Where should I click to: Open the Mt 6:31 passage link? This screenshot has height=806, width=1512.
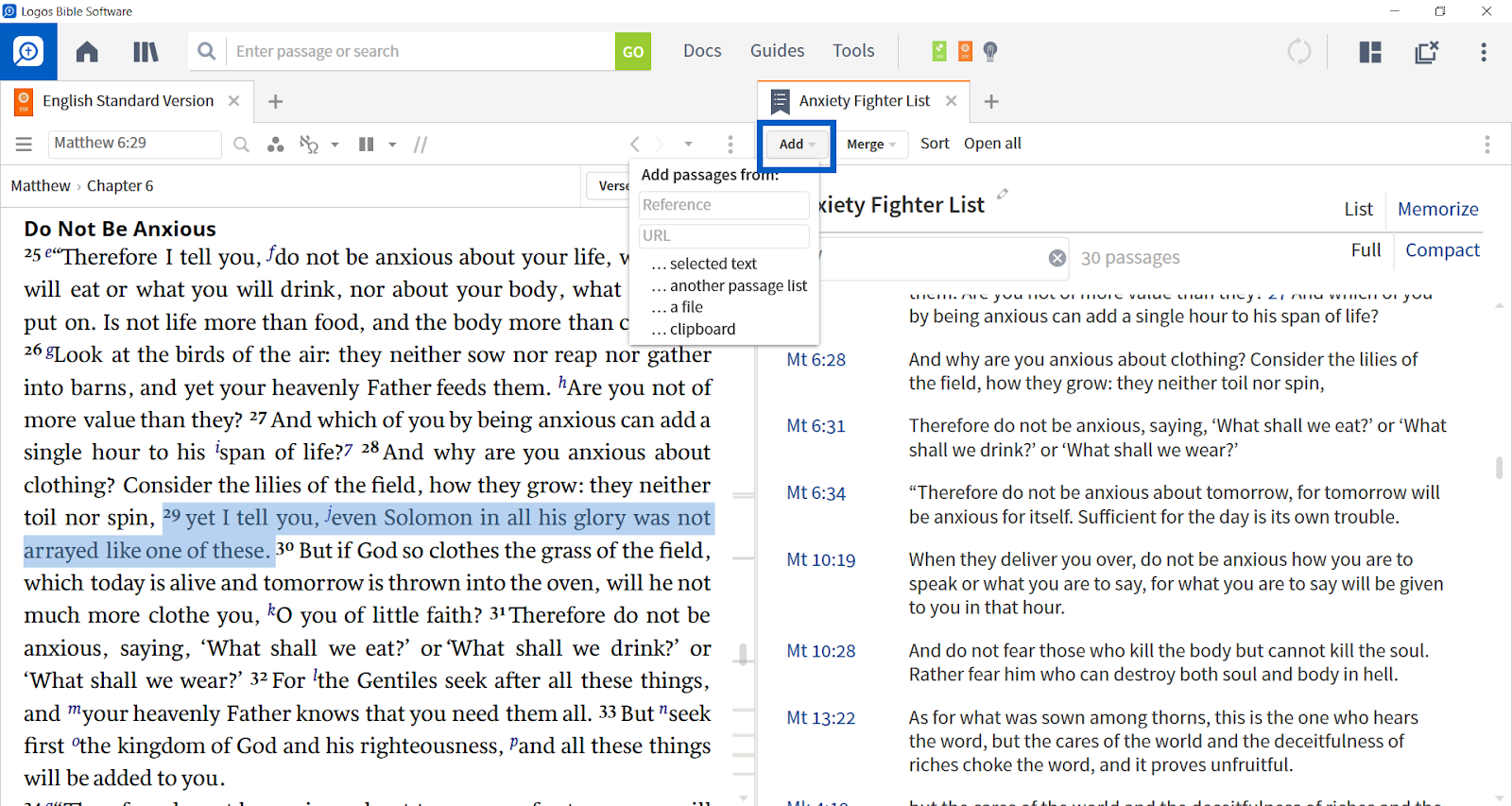pyautogui.click(x=816, y=426)
